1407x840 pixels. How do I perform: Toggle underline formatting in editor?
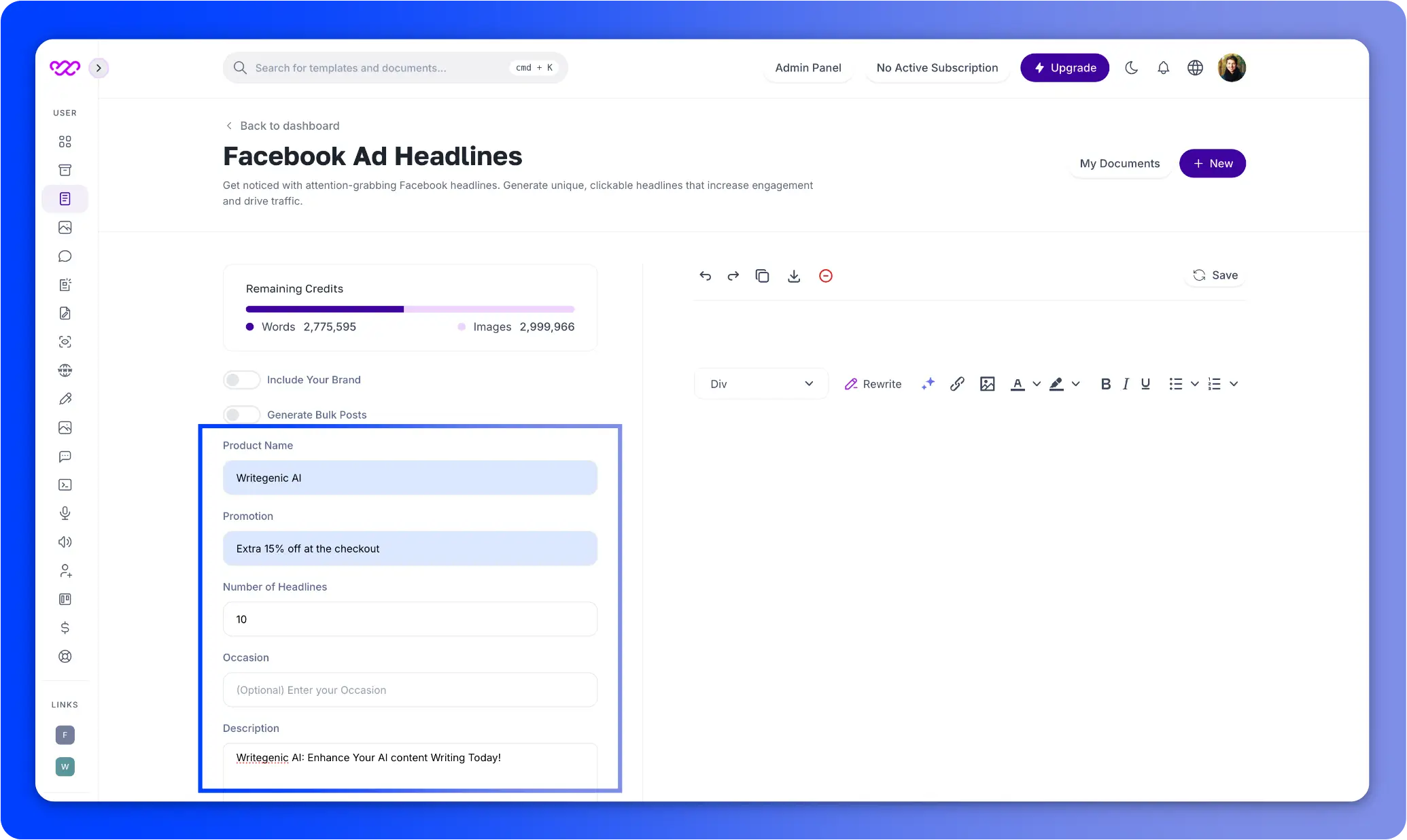tap(1145, 383)
